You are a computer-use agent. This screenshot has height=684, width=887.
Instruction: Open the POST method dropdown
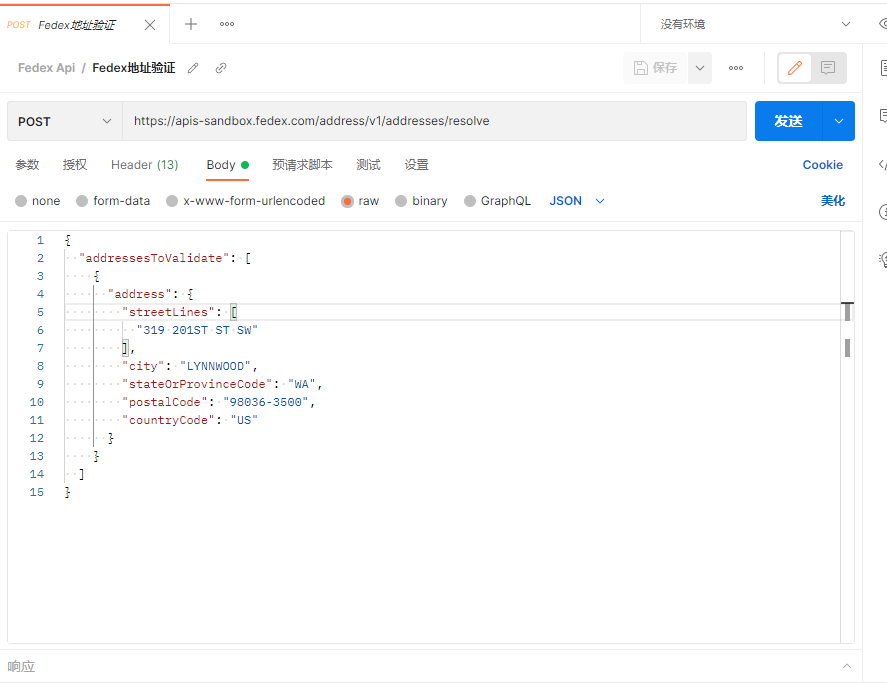(x=64, y=121)
